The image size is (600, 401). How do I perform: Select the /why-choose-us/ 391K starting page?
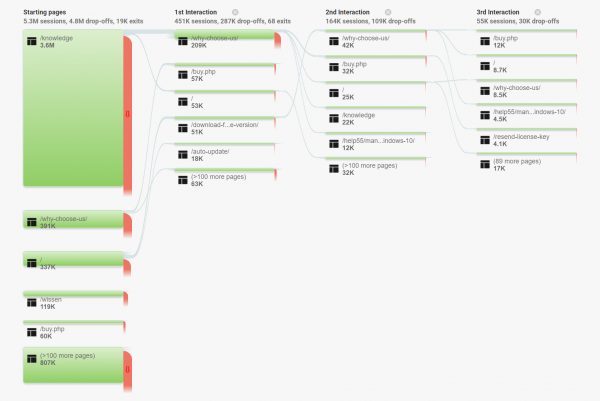[x=71, y=223]
